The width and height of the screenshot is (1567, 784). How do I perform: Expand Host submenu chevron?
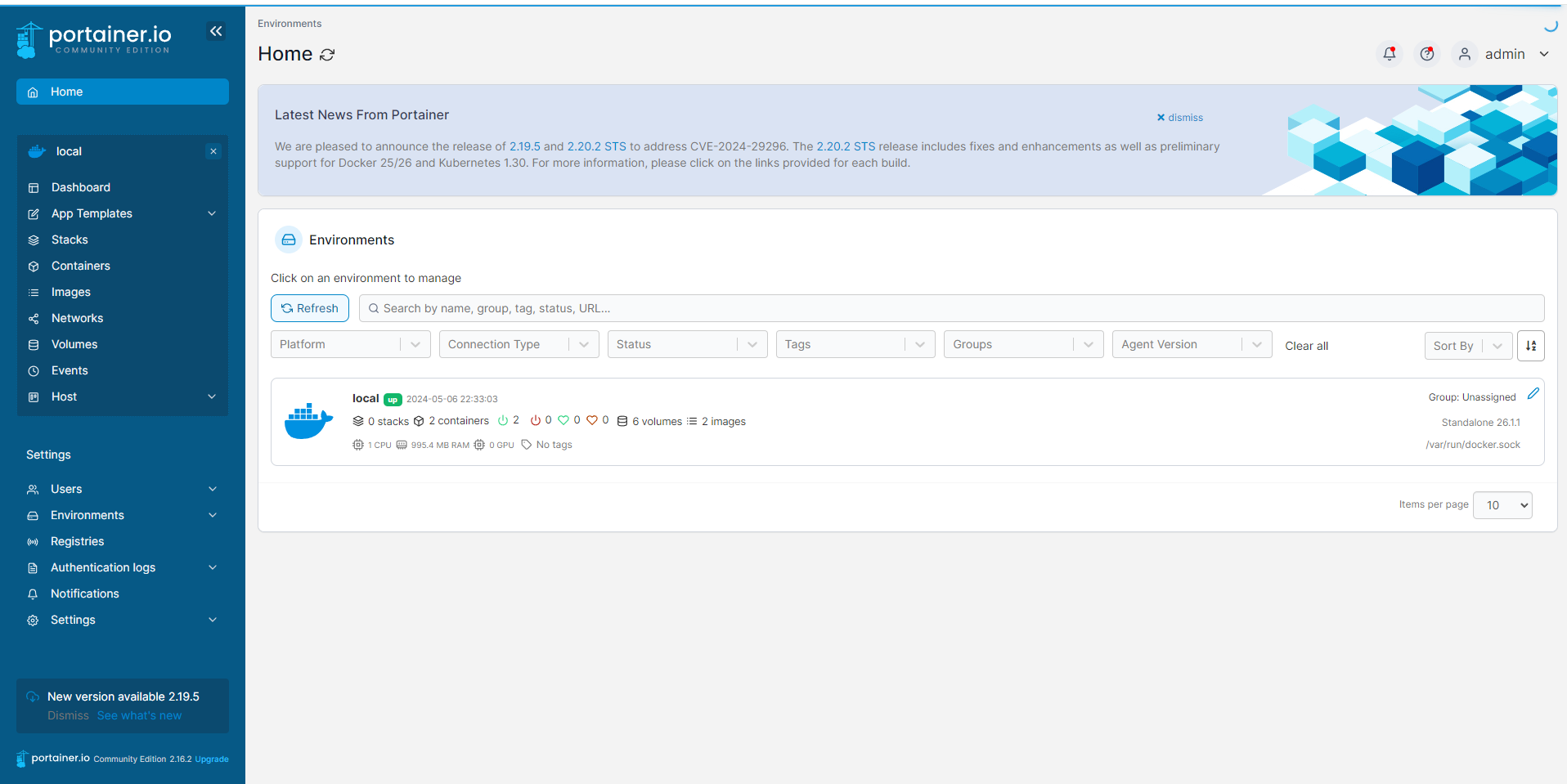coord(212,396)
